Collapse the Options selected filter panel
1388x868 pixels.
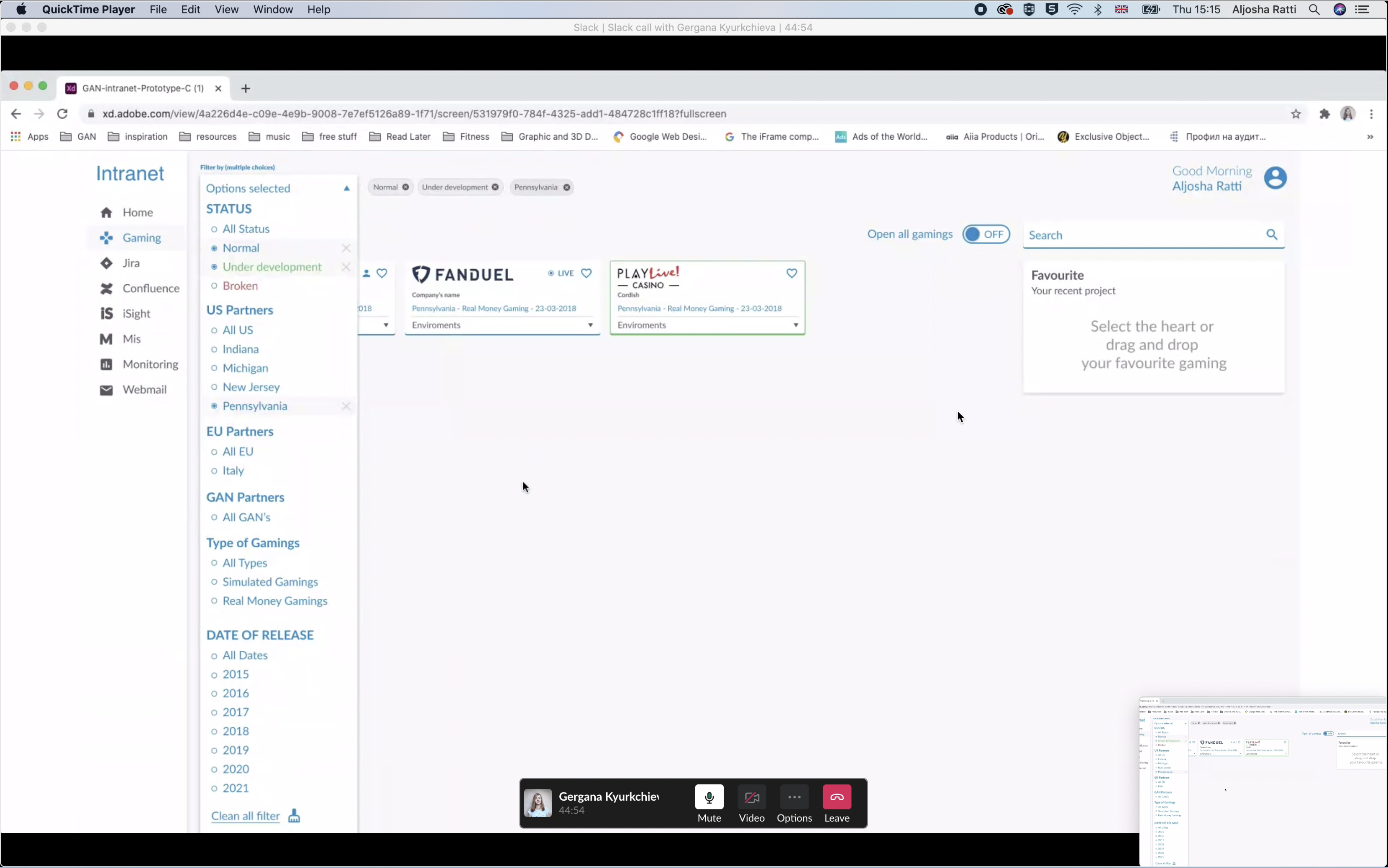click(x=346, y=188)
